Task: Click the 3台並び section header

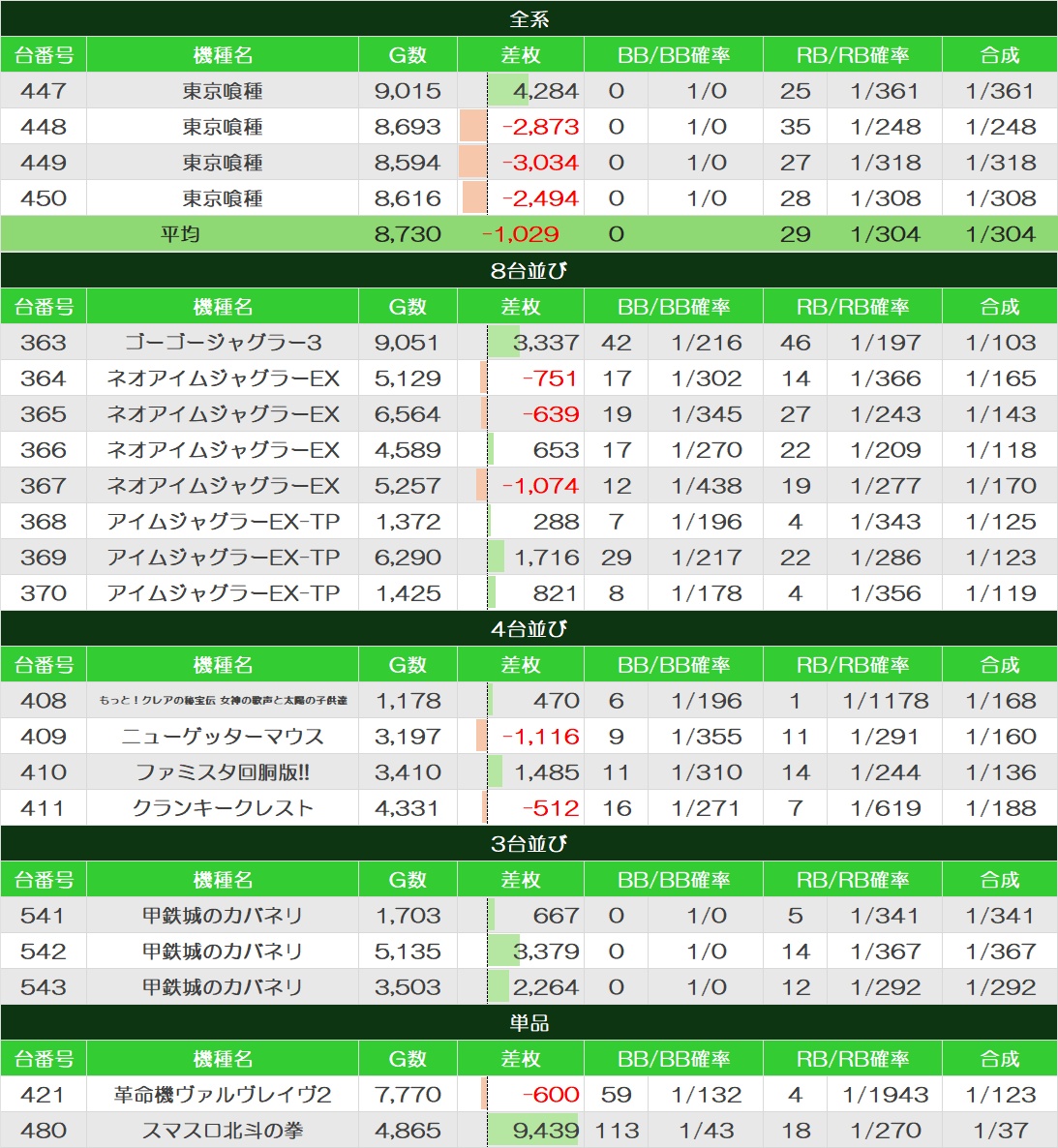Action: pyautogui.click(x=529, y=843)
